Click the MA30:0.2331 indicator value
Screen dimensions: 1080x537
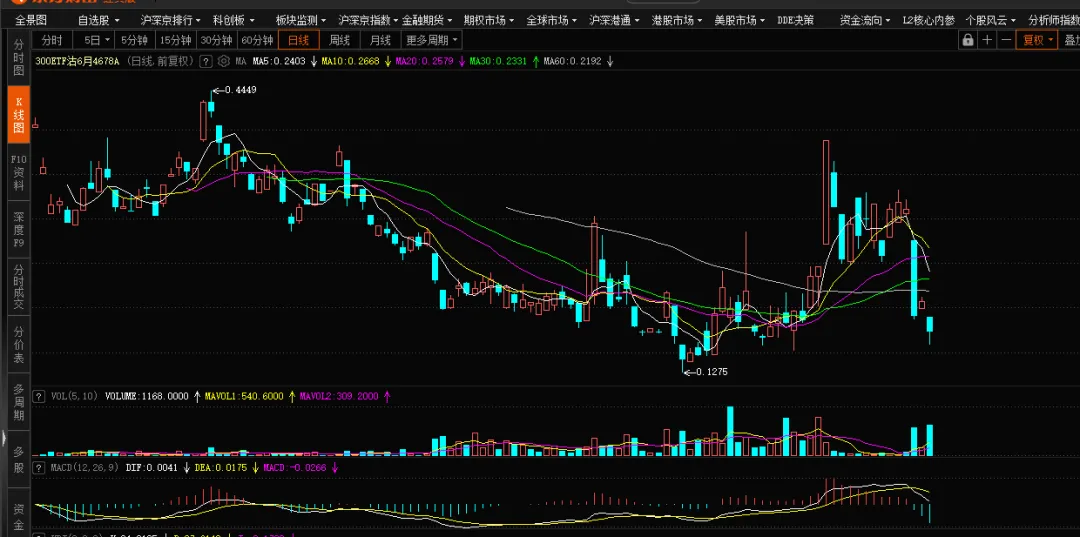tap(498, 61)
